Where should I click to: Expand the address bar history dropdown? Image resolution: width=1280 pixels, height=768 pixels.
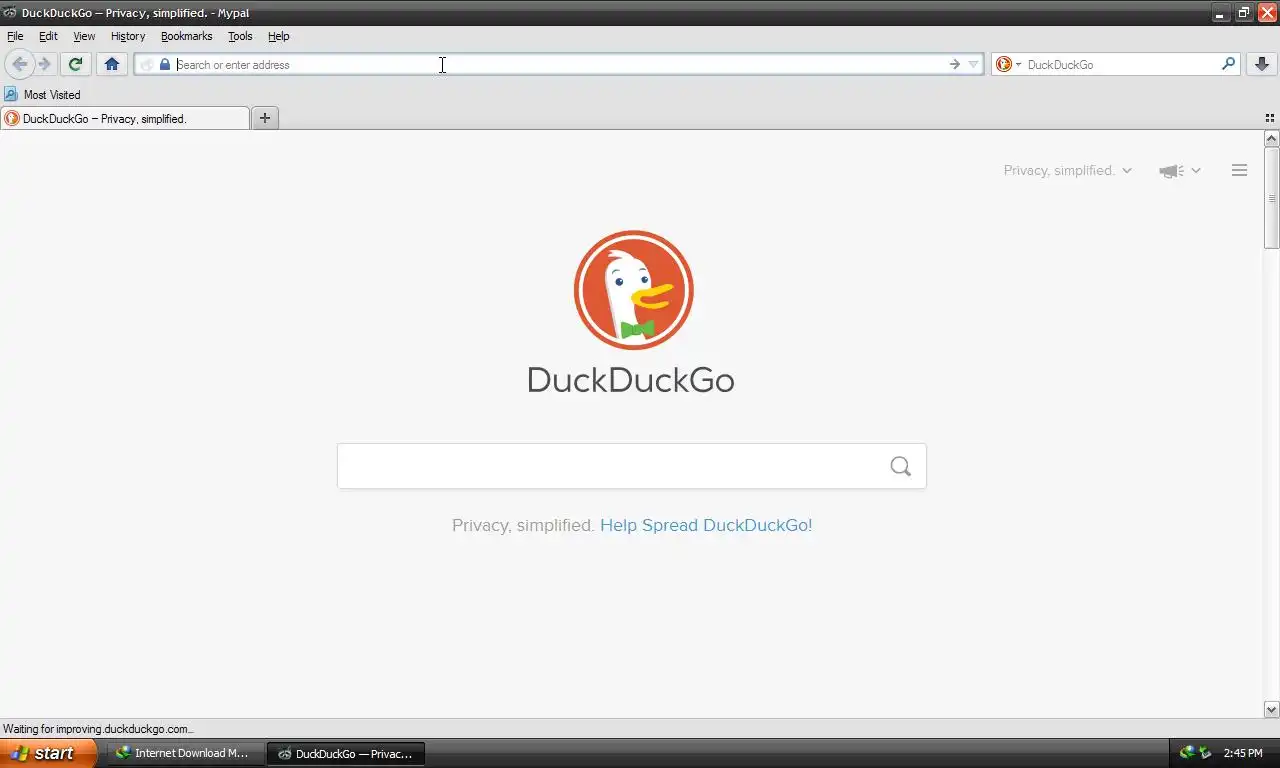pyautogui.click(x=973, y=64)
